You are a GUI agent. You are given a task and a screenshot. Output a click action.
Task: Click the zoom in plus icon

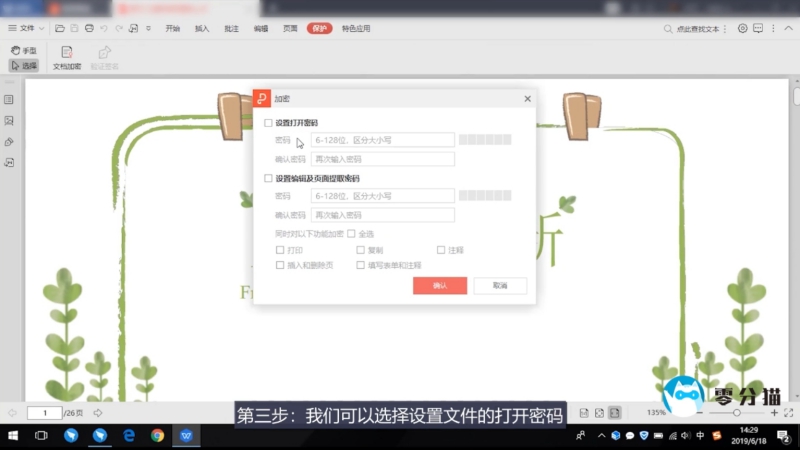[773, 412]
